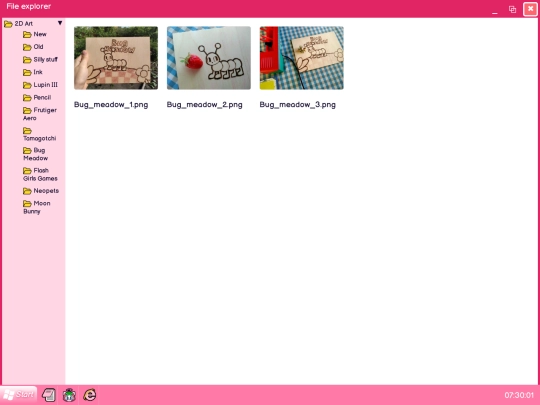The width and height of the screenshot is (540, 405).
Task: Select the New folder label
Action: coord(40,34)
